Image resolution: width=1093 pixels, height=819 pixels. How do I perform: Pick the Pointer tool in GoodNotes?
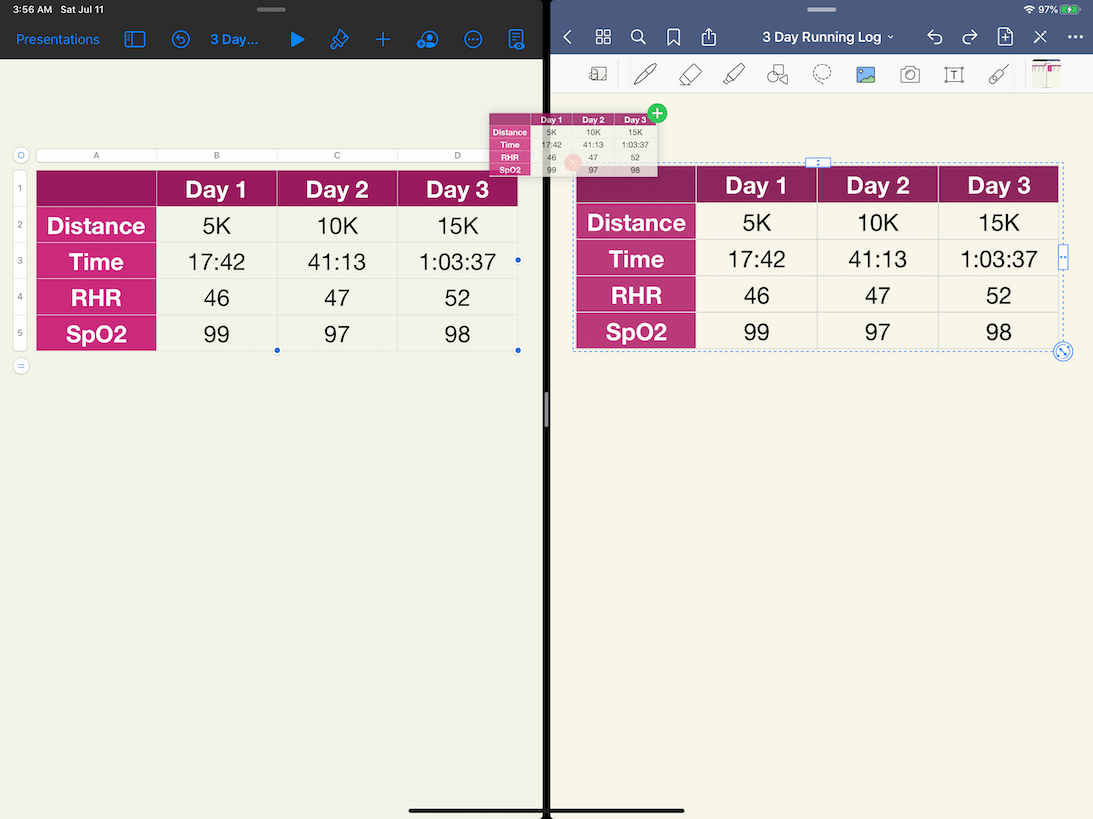coord(997,74)
